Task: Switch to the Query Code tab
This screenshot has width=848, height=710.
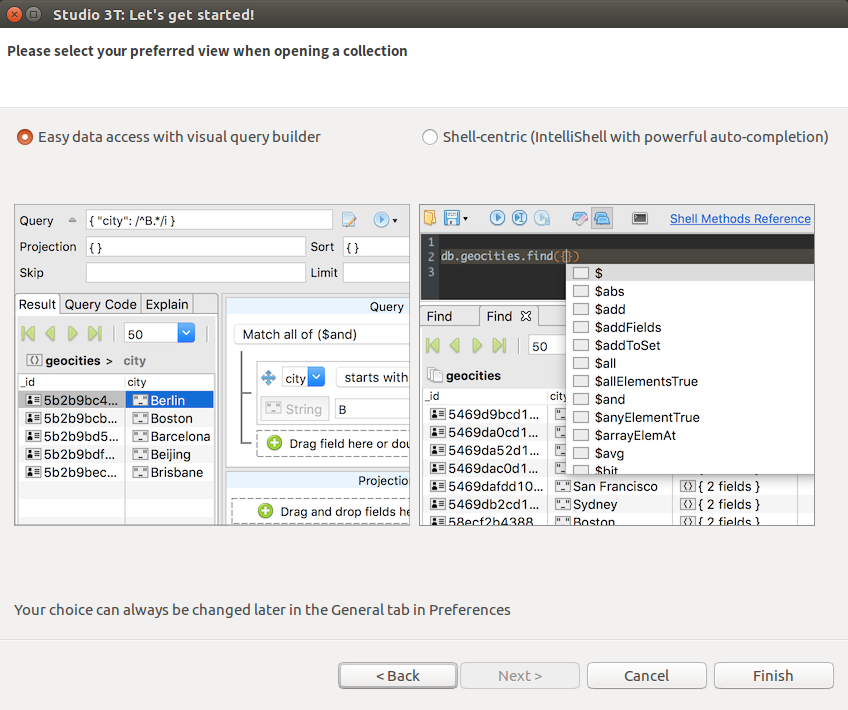Action: tap(101, 304)
